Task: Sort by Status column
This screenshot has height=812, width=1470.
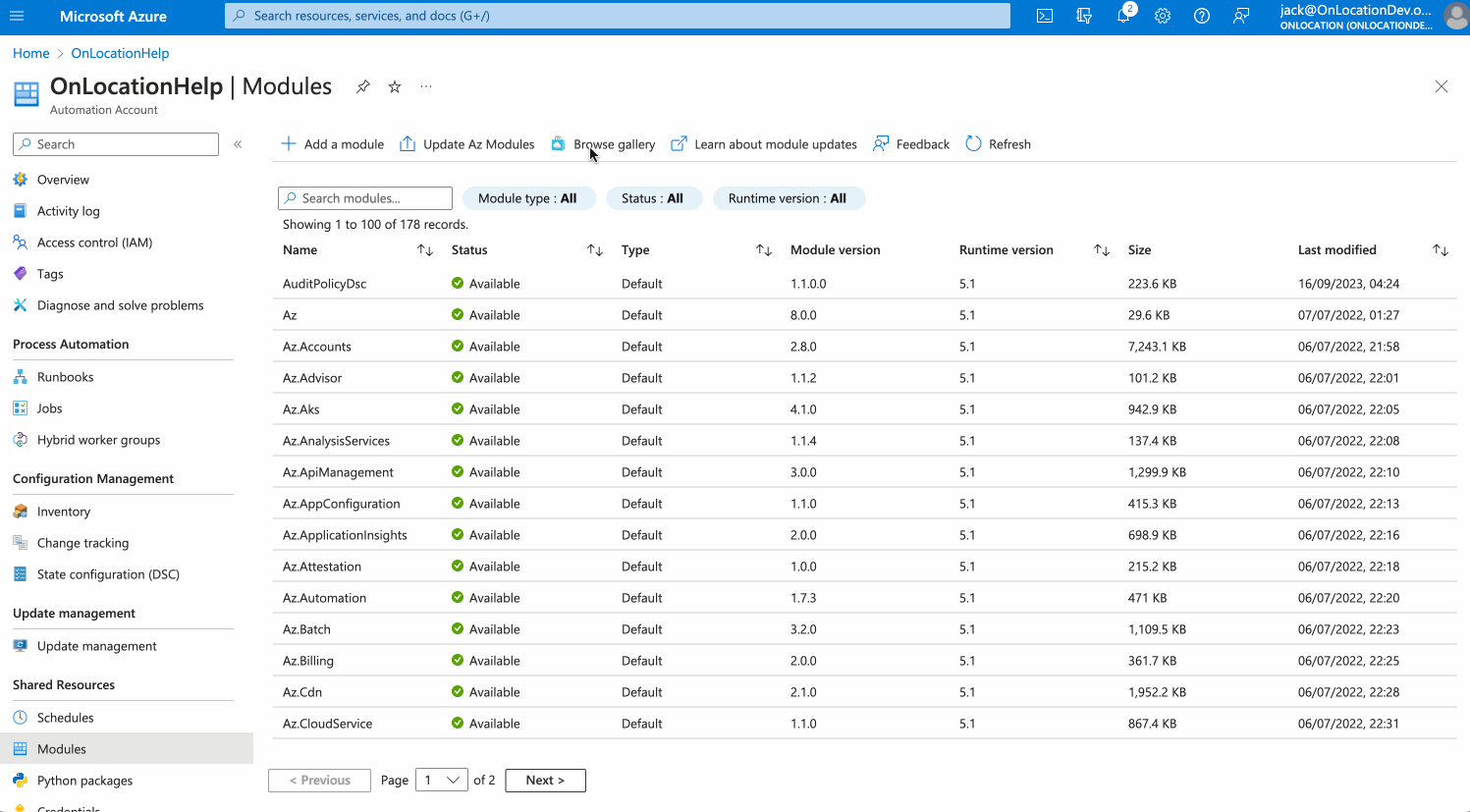Action: 595,250
